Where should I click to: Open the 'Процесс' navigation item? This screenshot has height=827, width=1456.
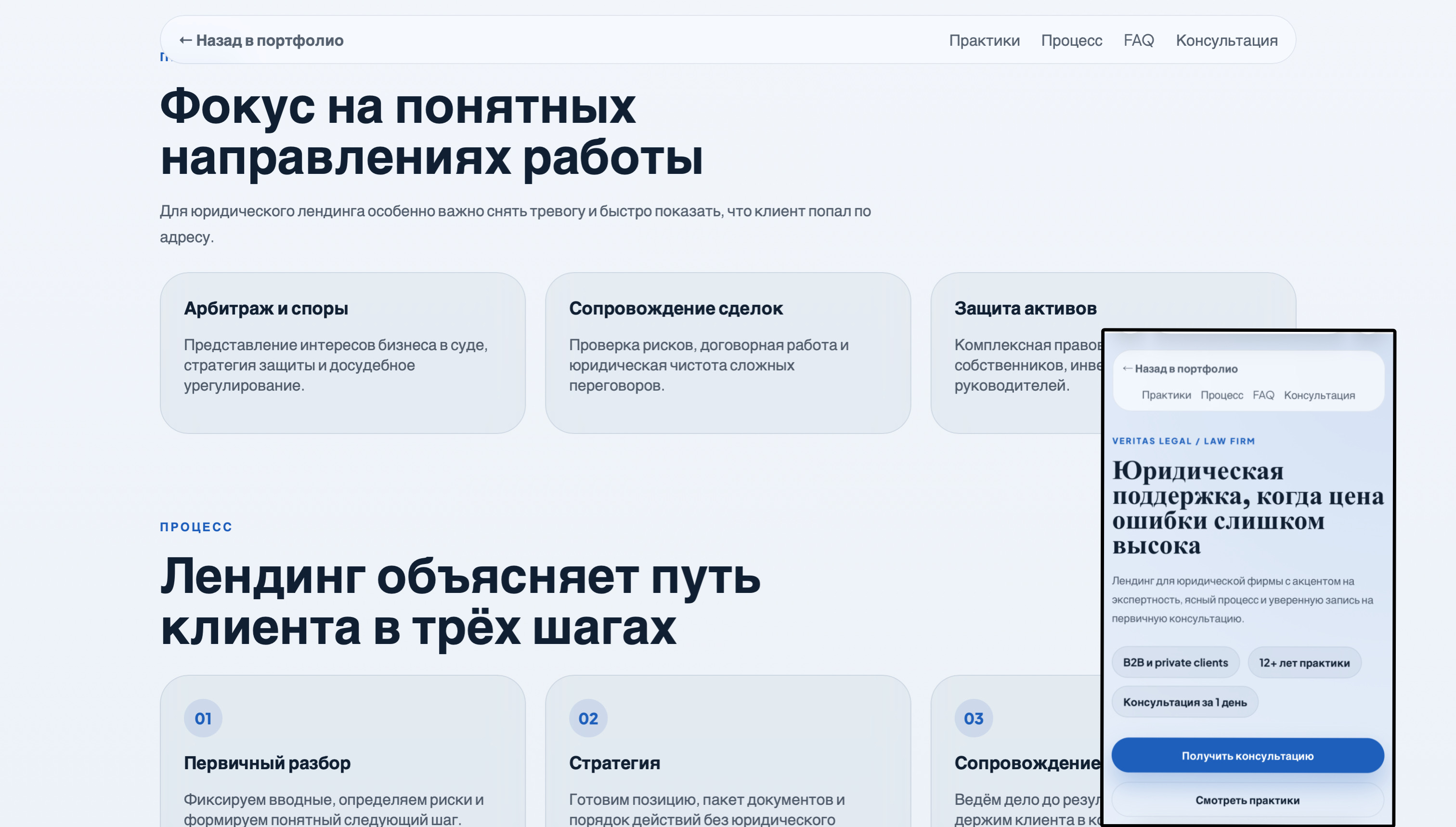point(1072,40)
